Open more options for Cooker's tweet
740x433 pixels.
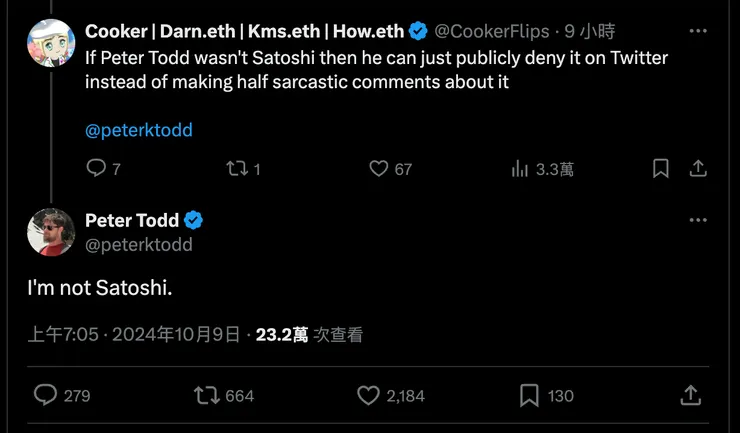699,32
